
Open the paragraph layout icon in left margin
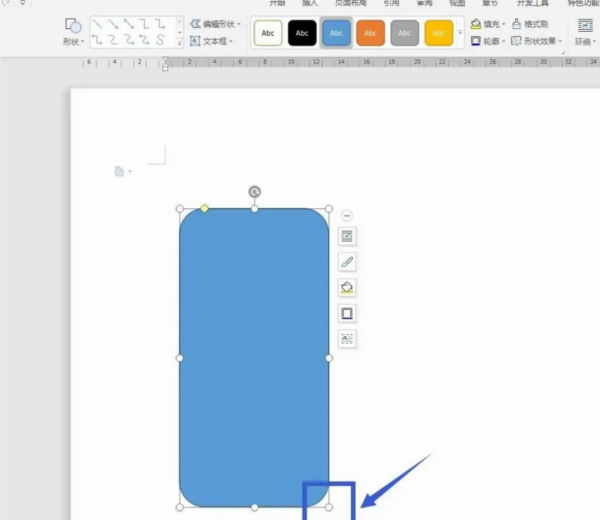coord(122,171)
